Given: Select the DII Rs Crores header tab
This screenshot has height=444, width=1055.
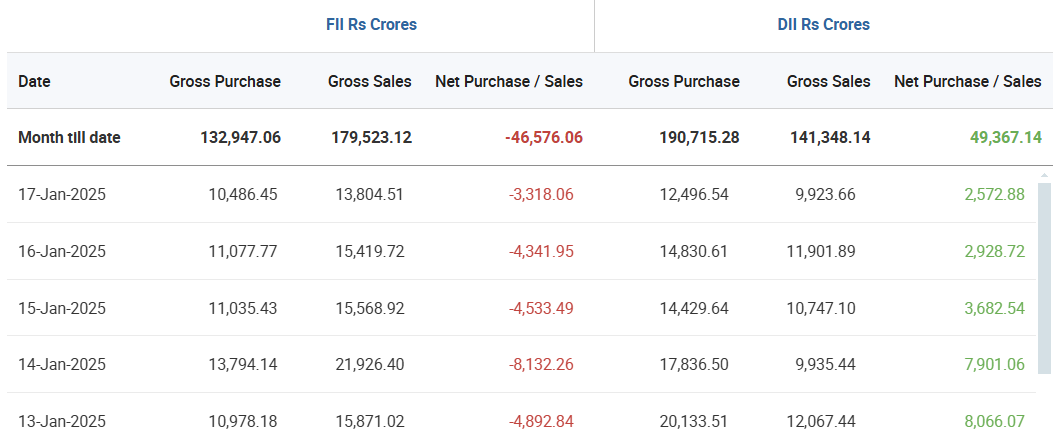Looking at the screenshot, I should coord(824,25).
